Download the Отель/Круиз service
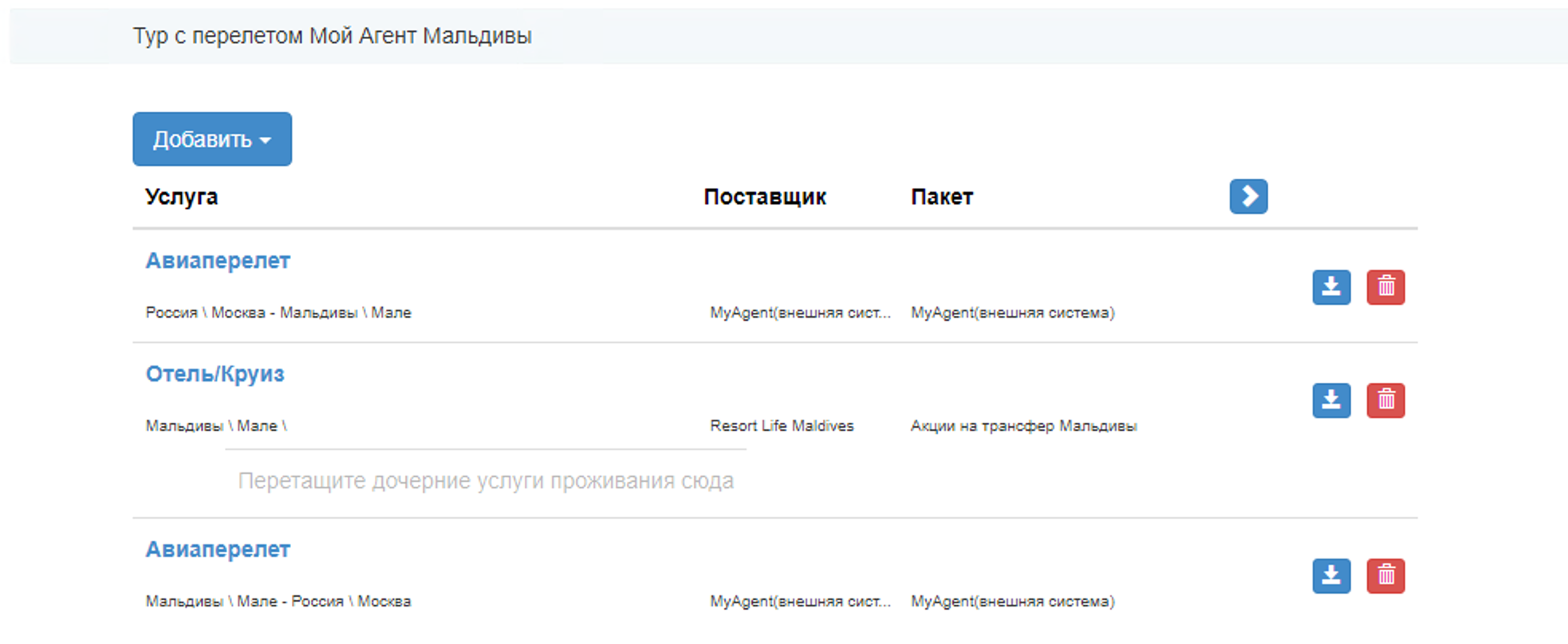The width and height of the screenshot is (1568, 644). [x=1331, y=401]
